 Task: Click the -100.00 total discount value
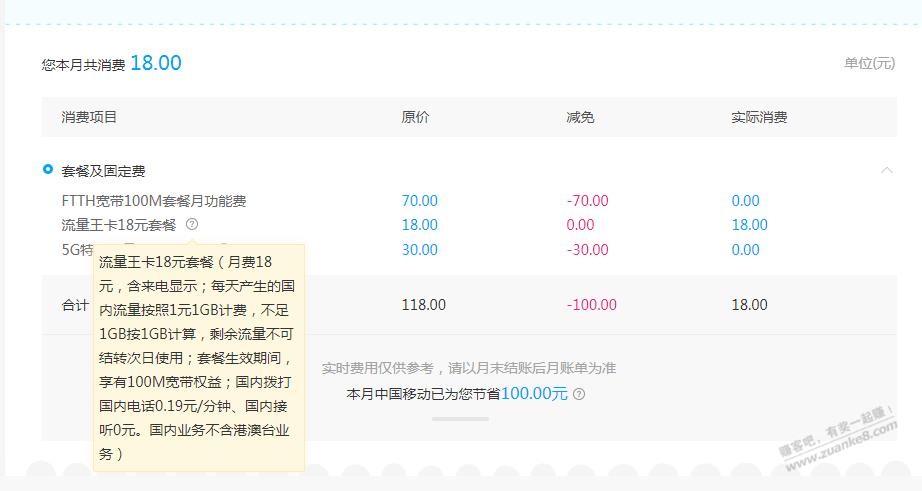[x=591, y=305]
